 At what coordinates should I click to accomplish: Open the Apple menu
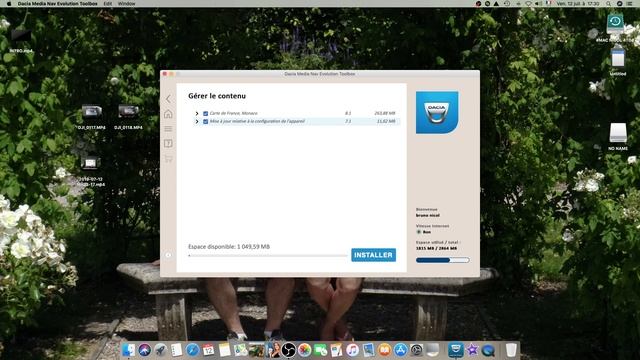pos(9,3)
